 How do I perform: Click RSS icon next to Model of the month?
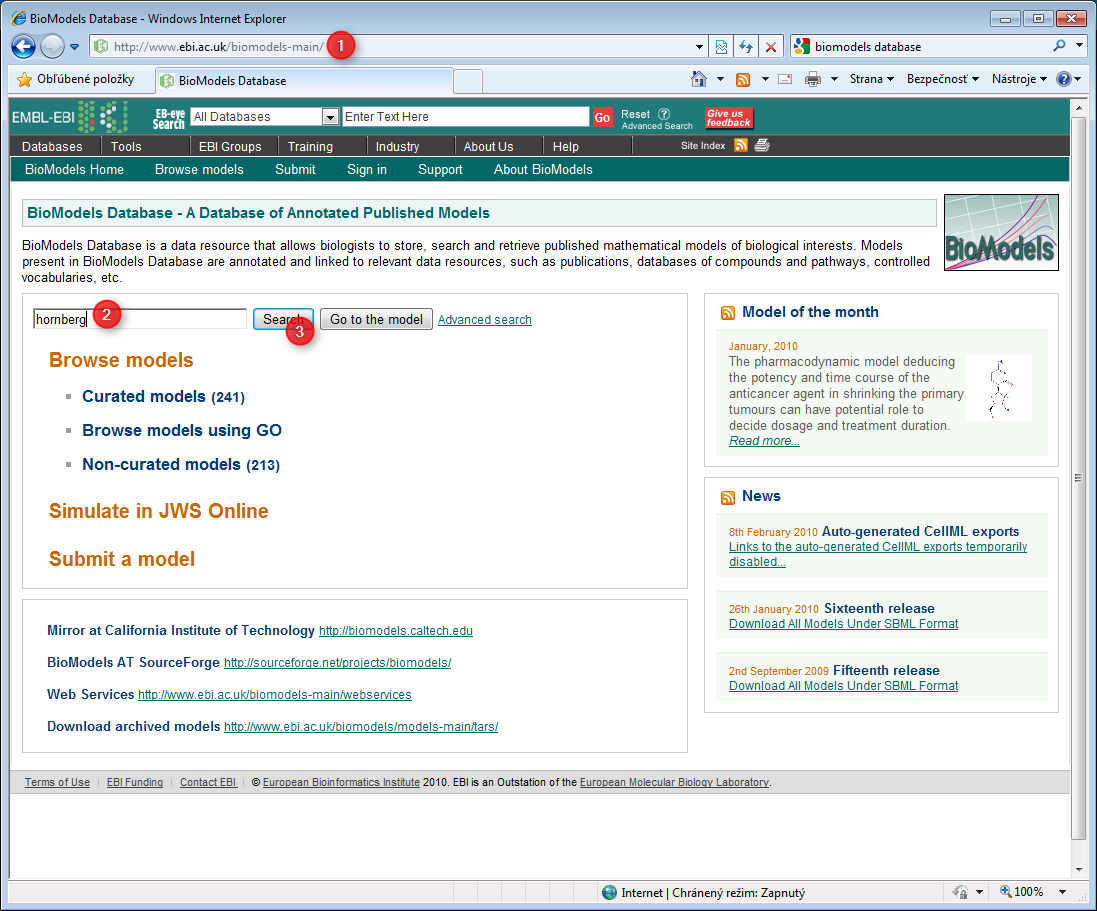tap(728, 313)
